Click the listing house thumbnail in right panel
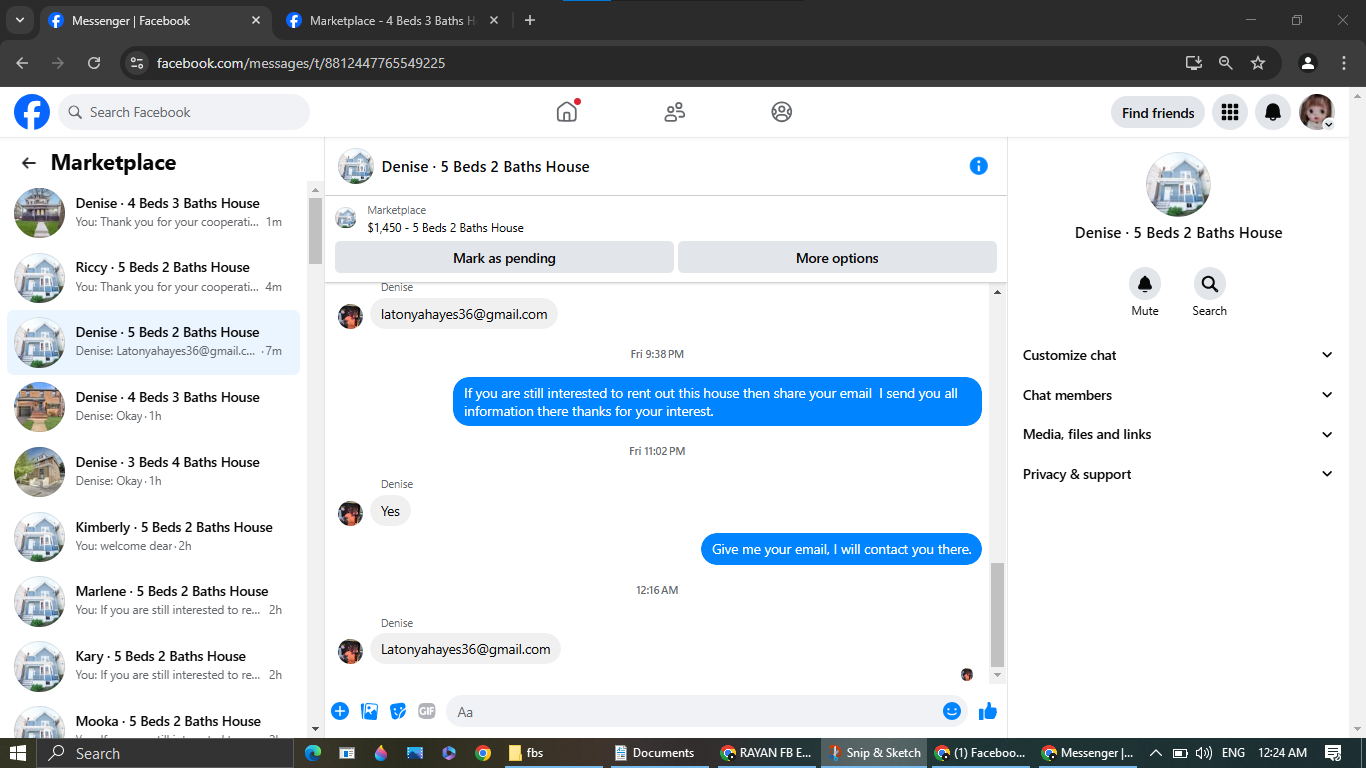This screenshot has height=768, width=1366. tap(1178, 184)
